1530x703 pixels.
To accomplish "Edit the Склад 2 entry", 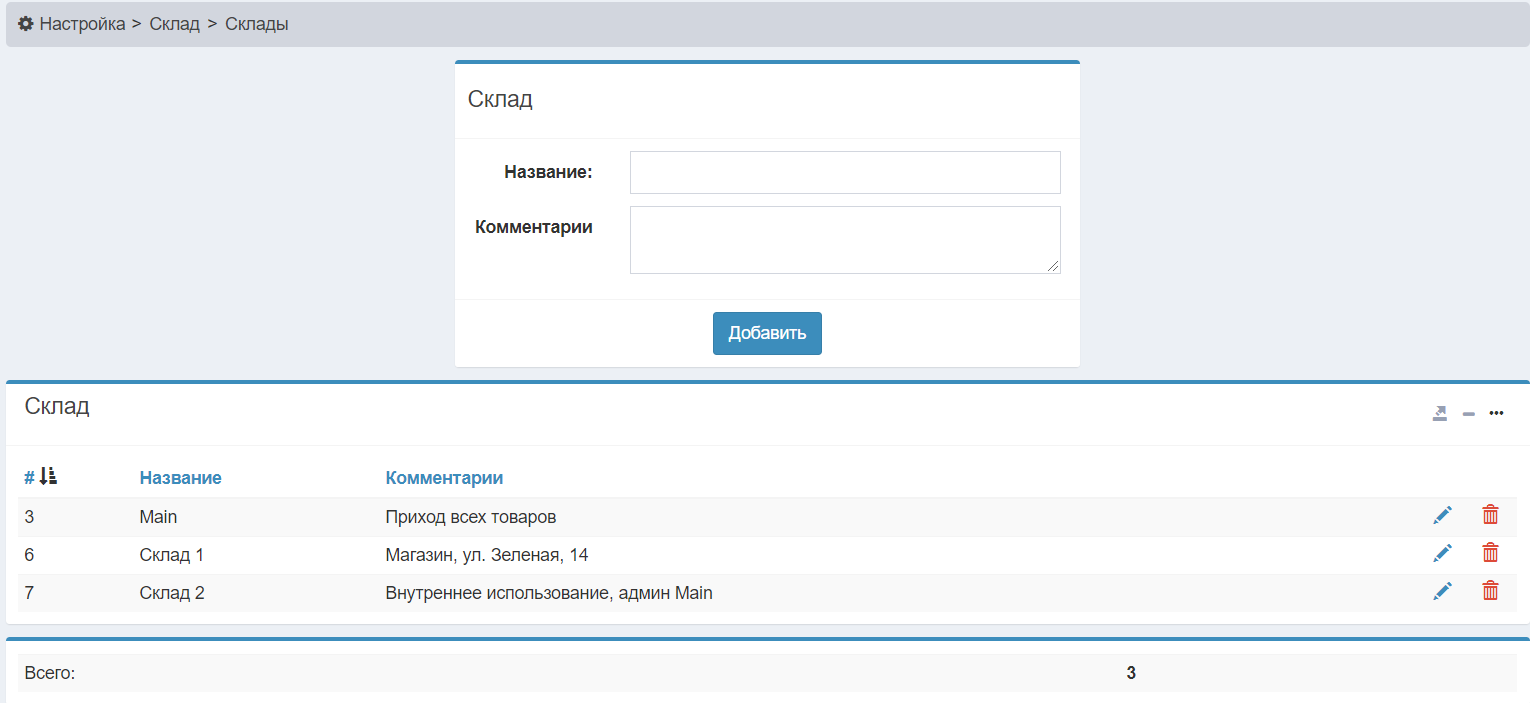I will tap(1442, 592).
